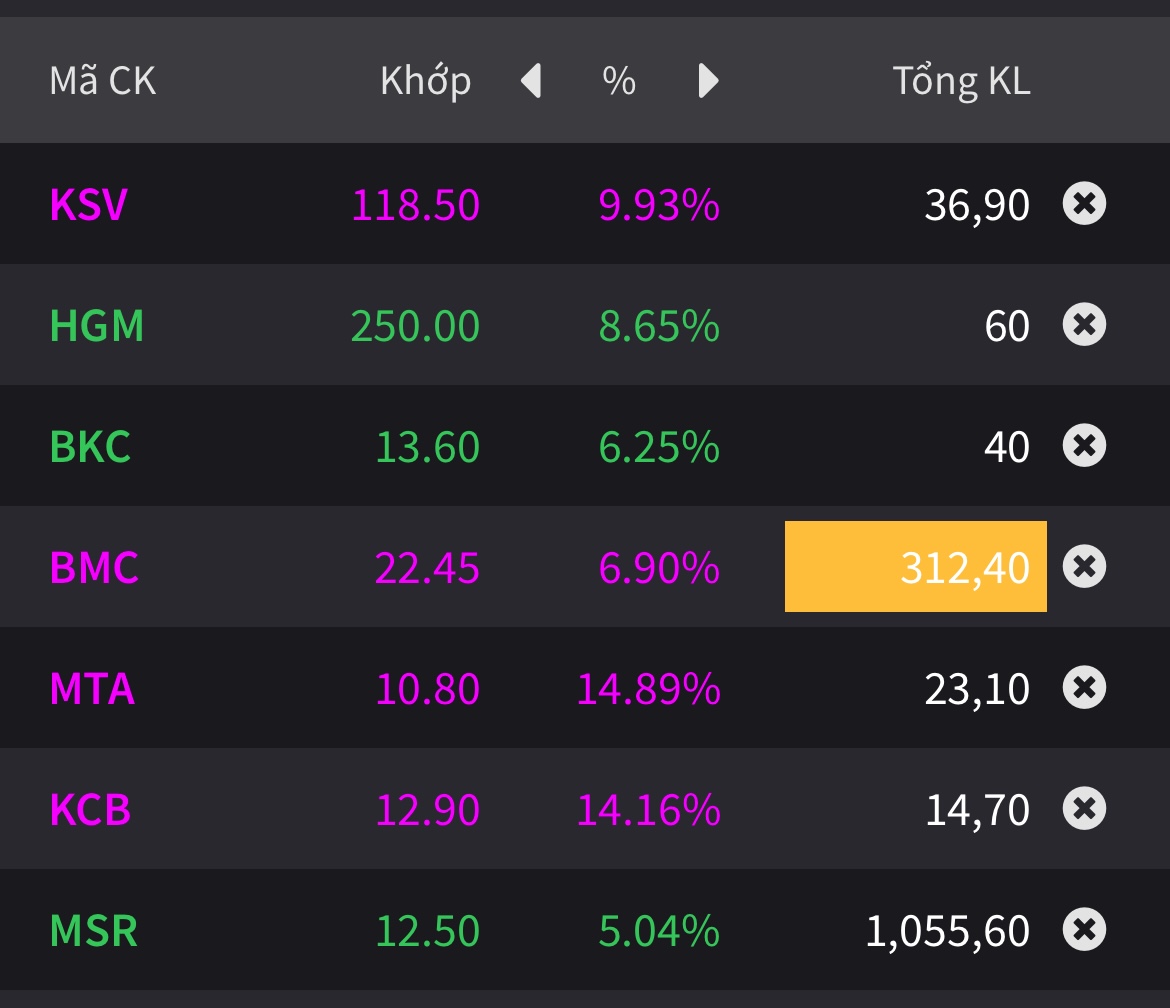This screenshot has height=1008, width=1170.
Task: Sort by Khớp price column header
Action: 425,81
